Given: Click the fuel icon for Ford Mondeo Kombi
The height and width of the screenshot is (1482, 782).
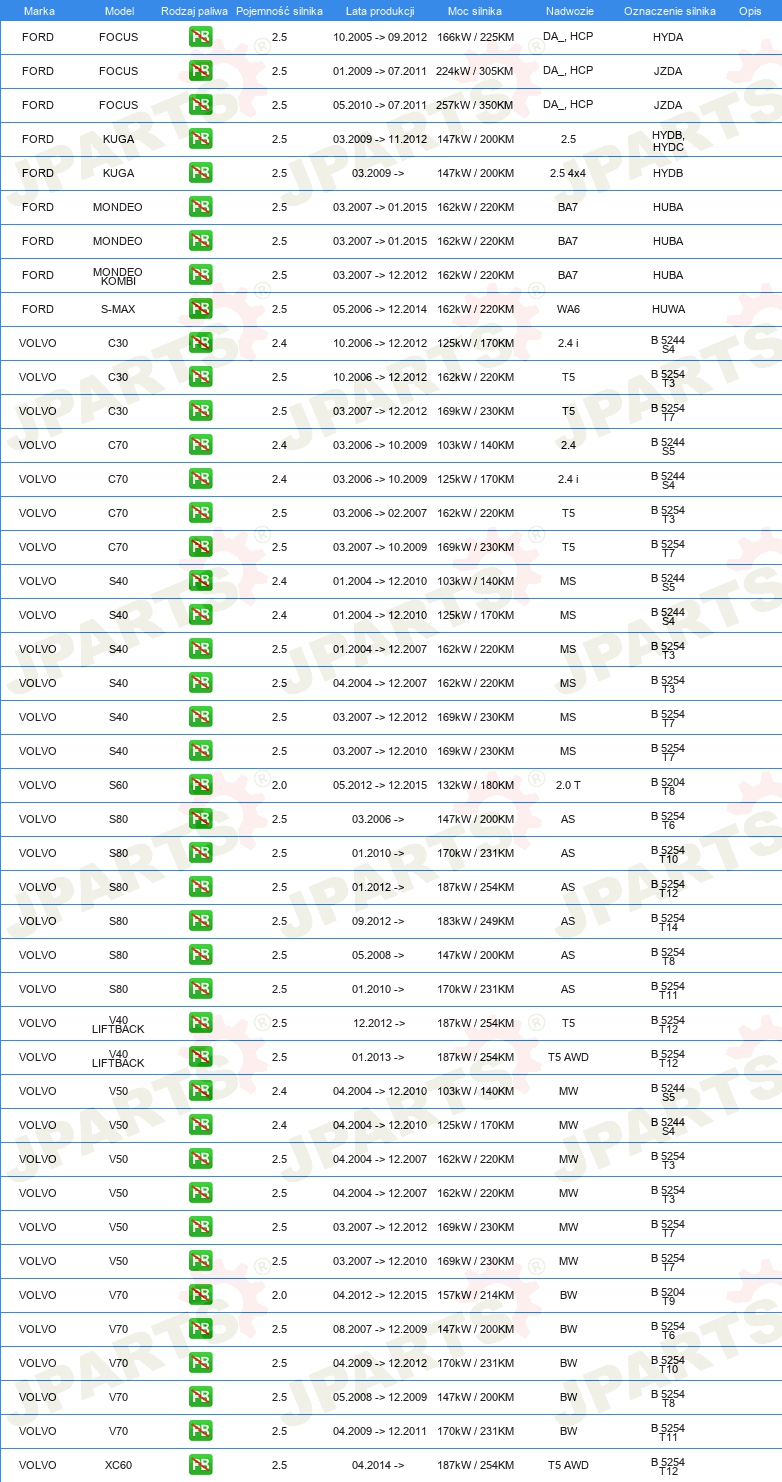Looking at the screenshot, I should [x=200, y=275].
